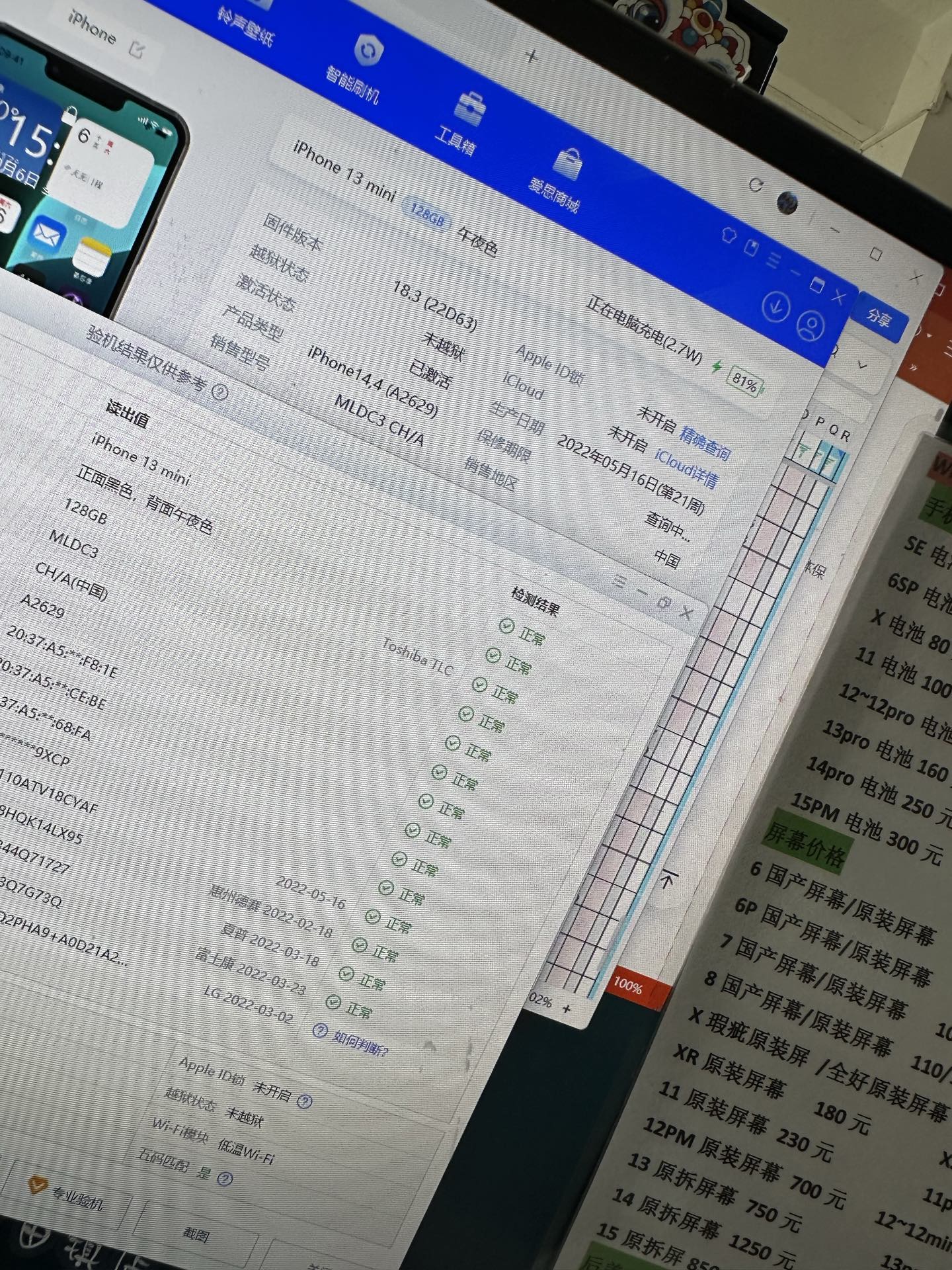952x1270 pixels.
Task: Click the 专业验机 button
Action: point(69,1195)
